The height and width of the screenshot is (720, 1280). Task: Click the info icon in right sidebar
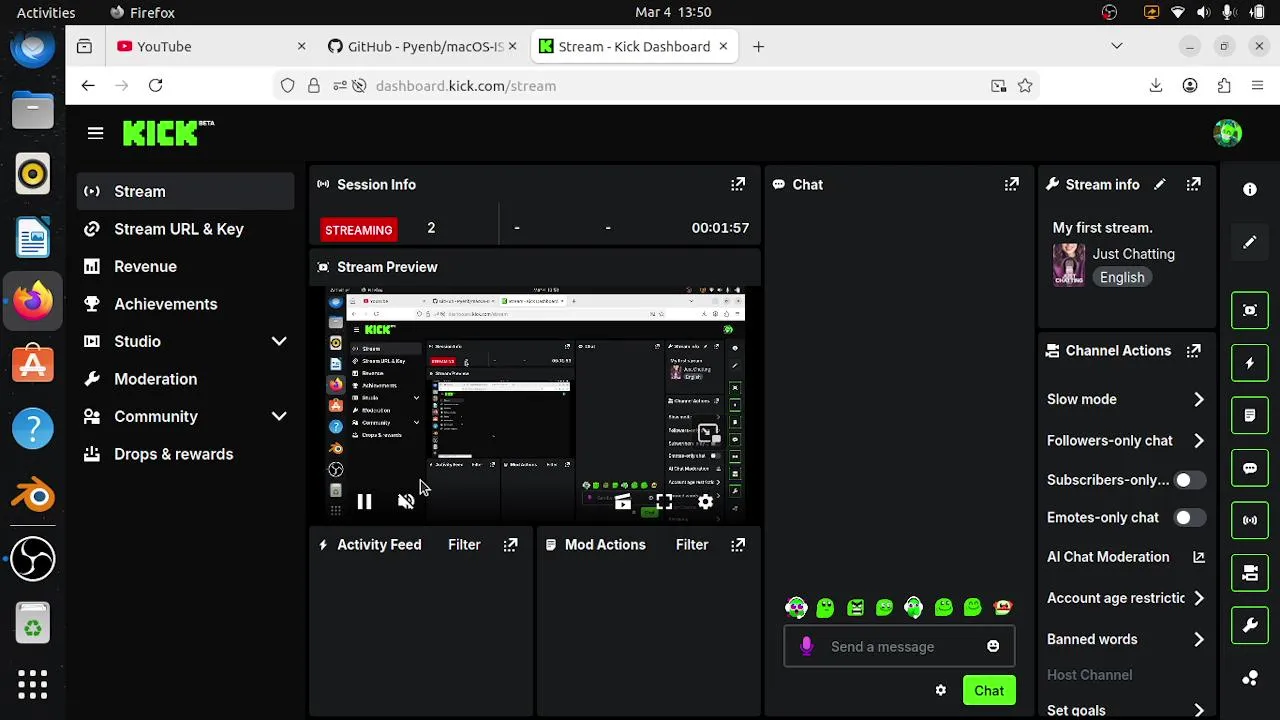point(1250,189)
